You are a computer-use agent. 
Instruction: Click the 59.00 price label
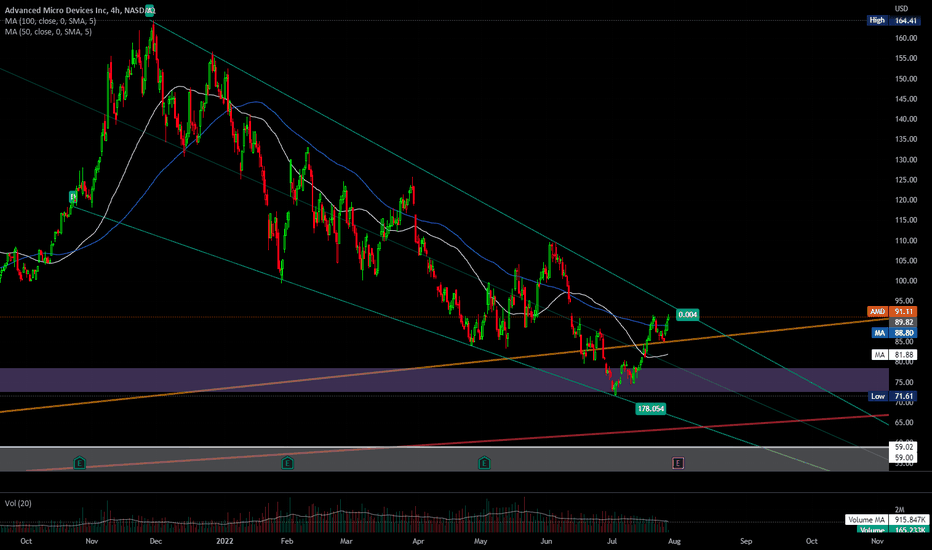pos(904,457)
